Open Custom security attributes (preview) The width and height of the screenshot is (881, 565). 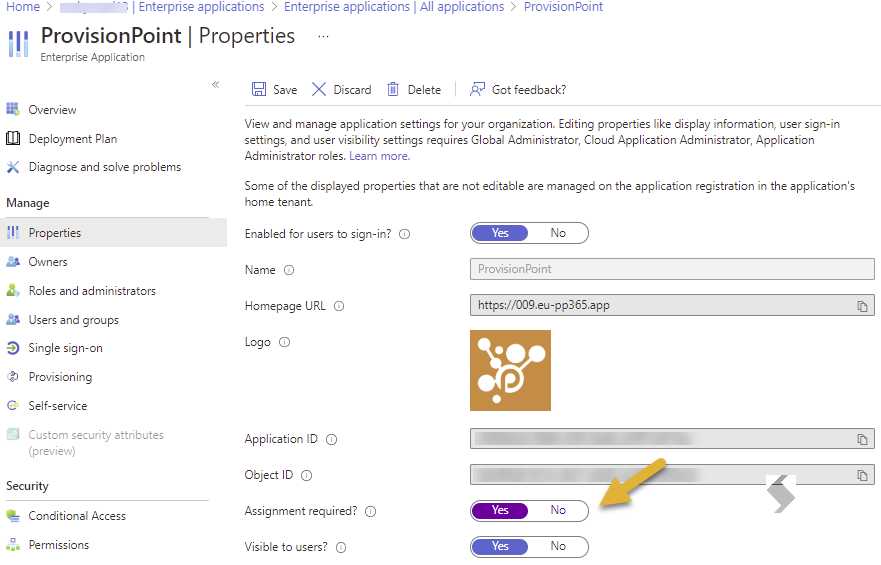point(96,443)
